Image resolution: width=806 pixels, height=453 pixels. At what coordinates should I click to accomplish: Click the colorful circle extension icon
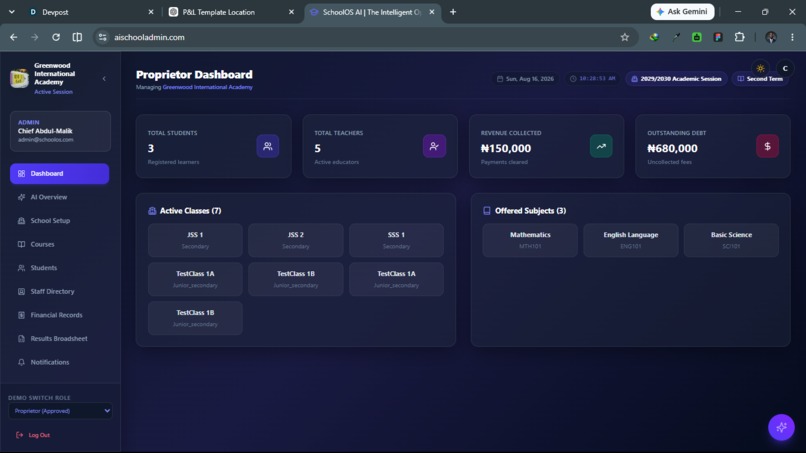[654, 37]
